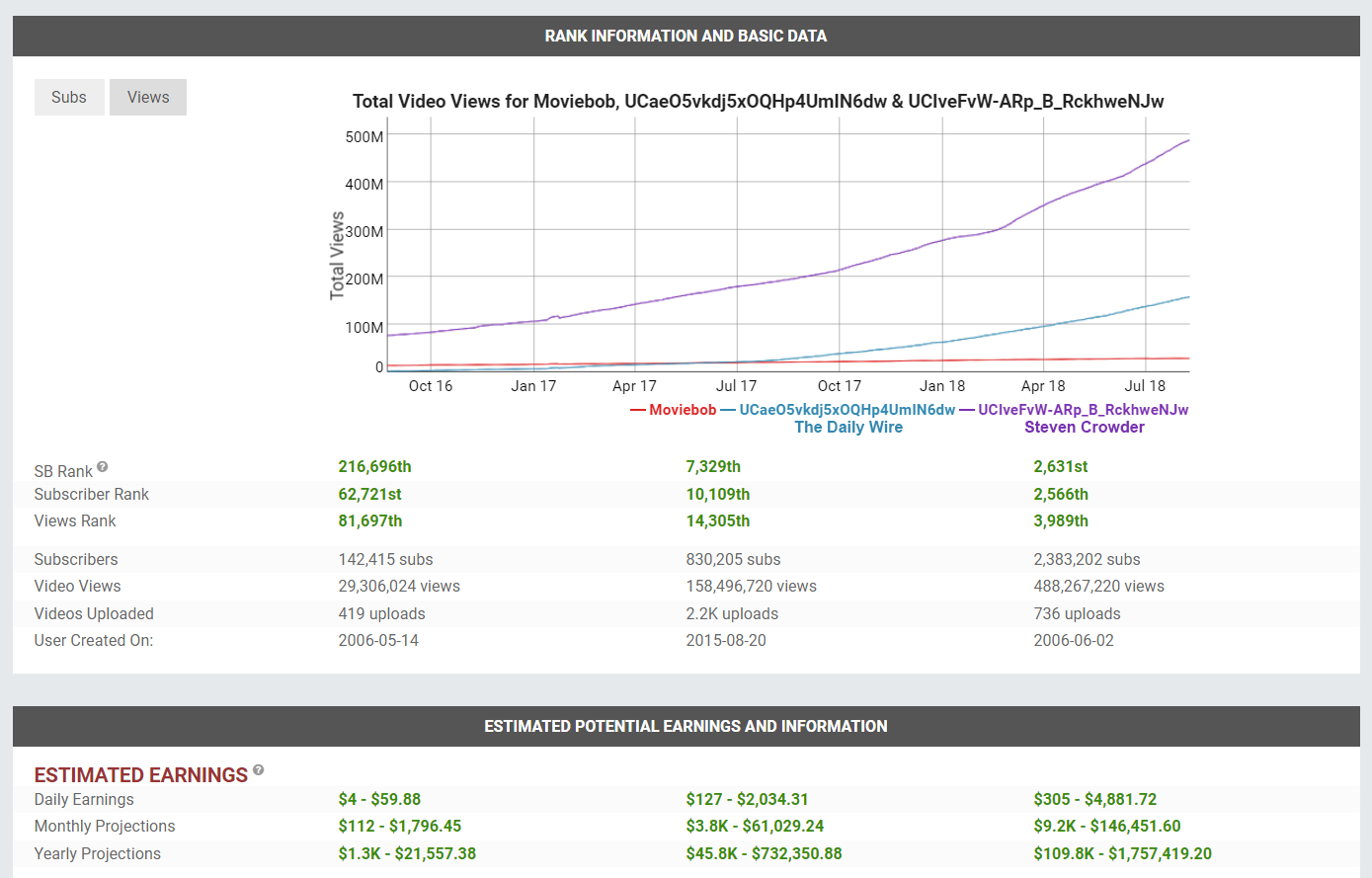Click the yearly projection '$45.8K - $732,350.88'

click(765, 853)
